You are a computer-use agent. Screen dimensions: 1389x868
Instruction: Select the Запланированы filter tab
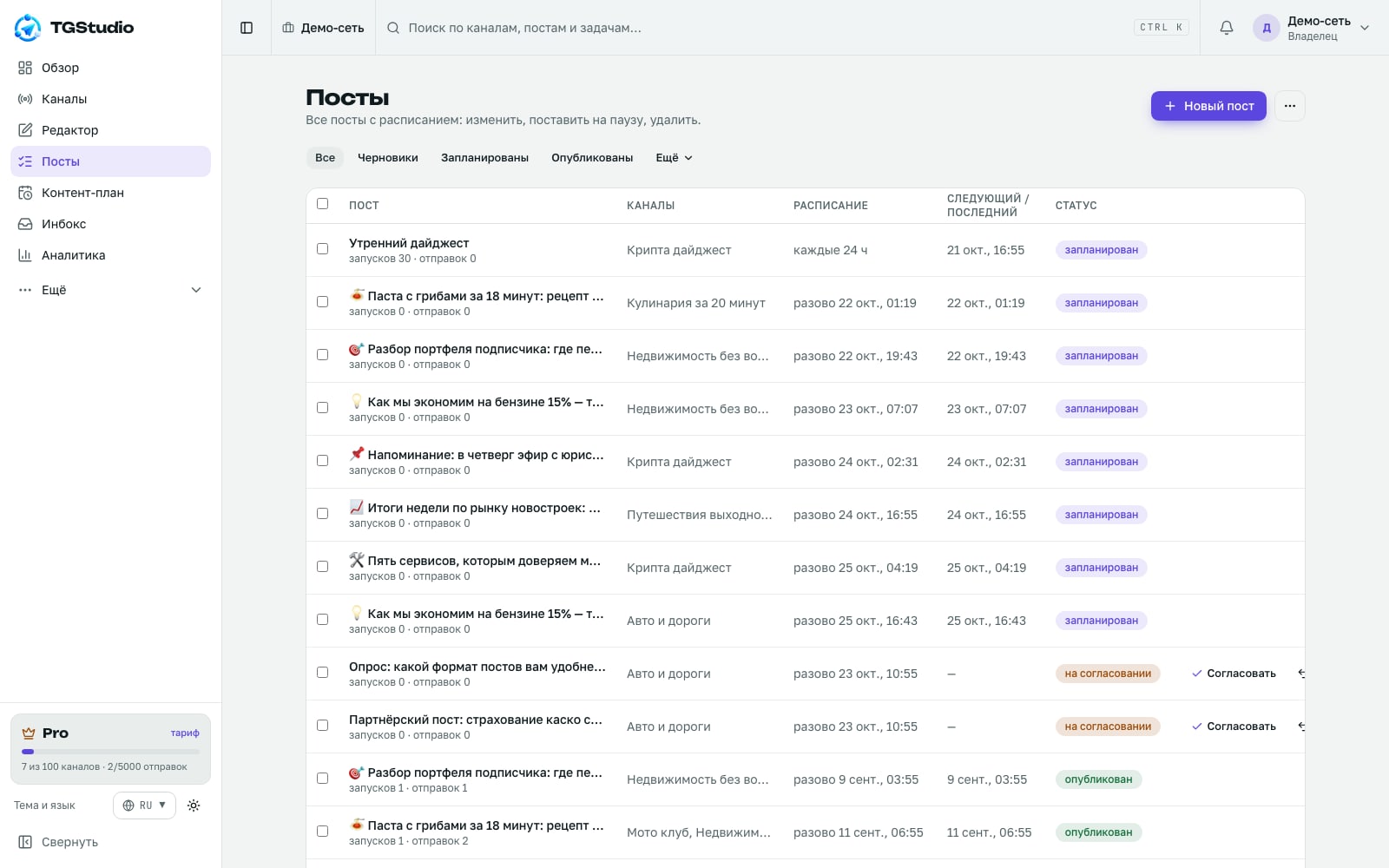click(484, 158)
